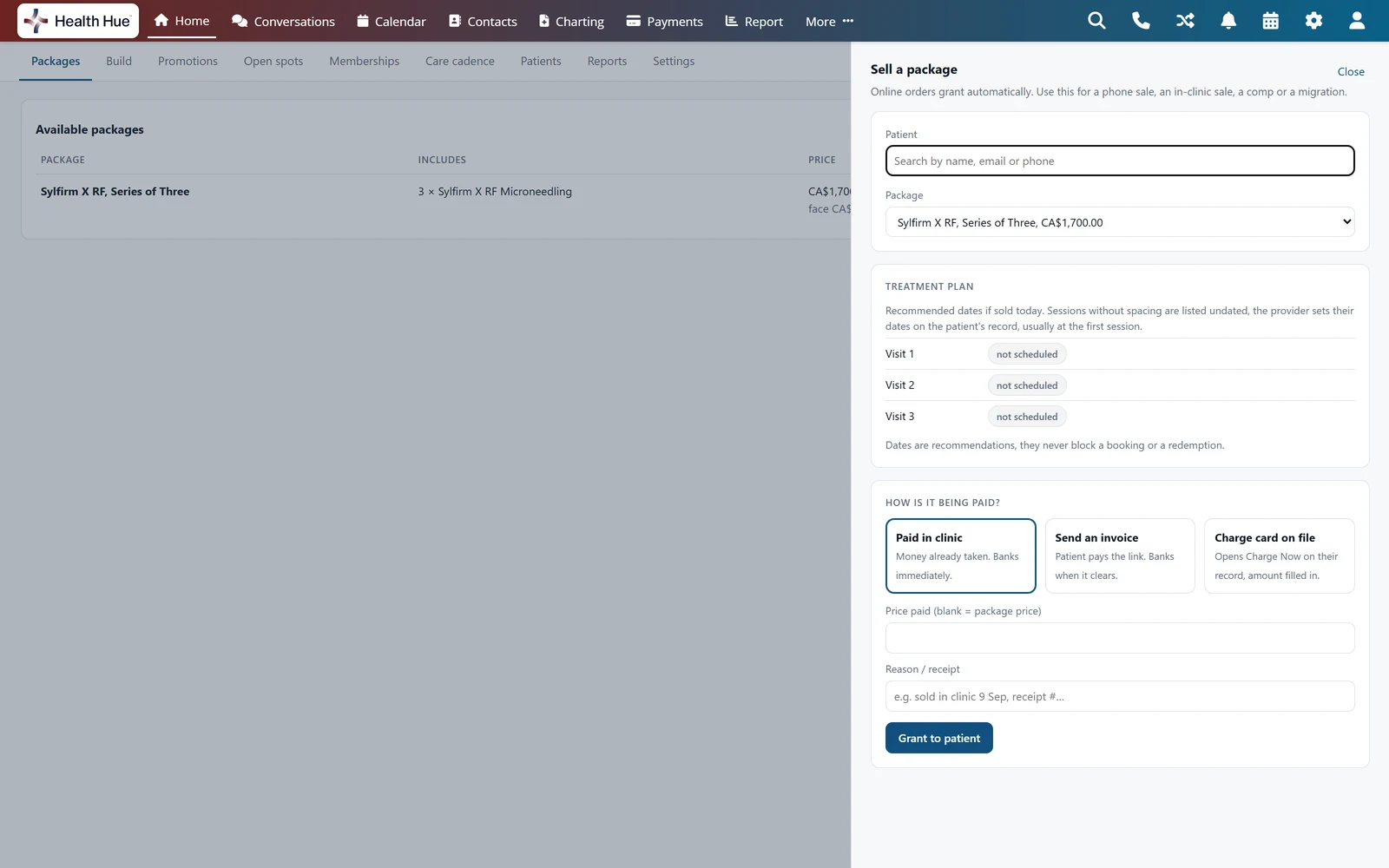Click the shuffle arrows icon

point(1185,21)
